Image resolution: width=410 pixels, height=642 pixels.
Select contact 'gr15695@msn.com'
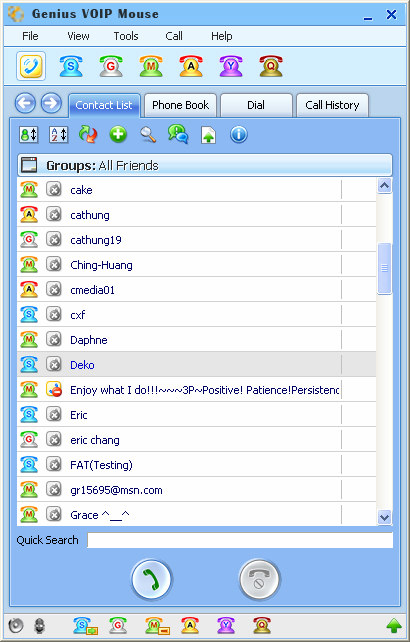pyautogui.click(x=197, y=489)
